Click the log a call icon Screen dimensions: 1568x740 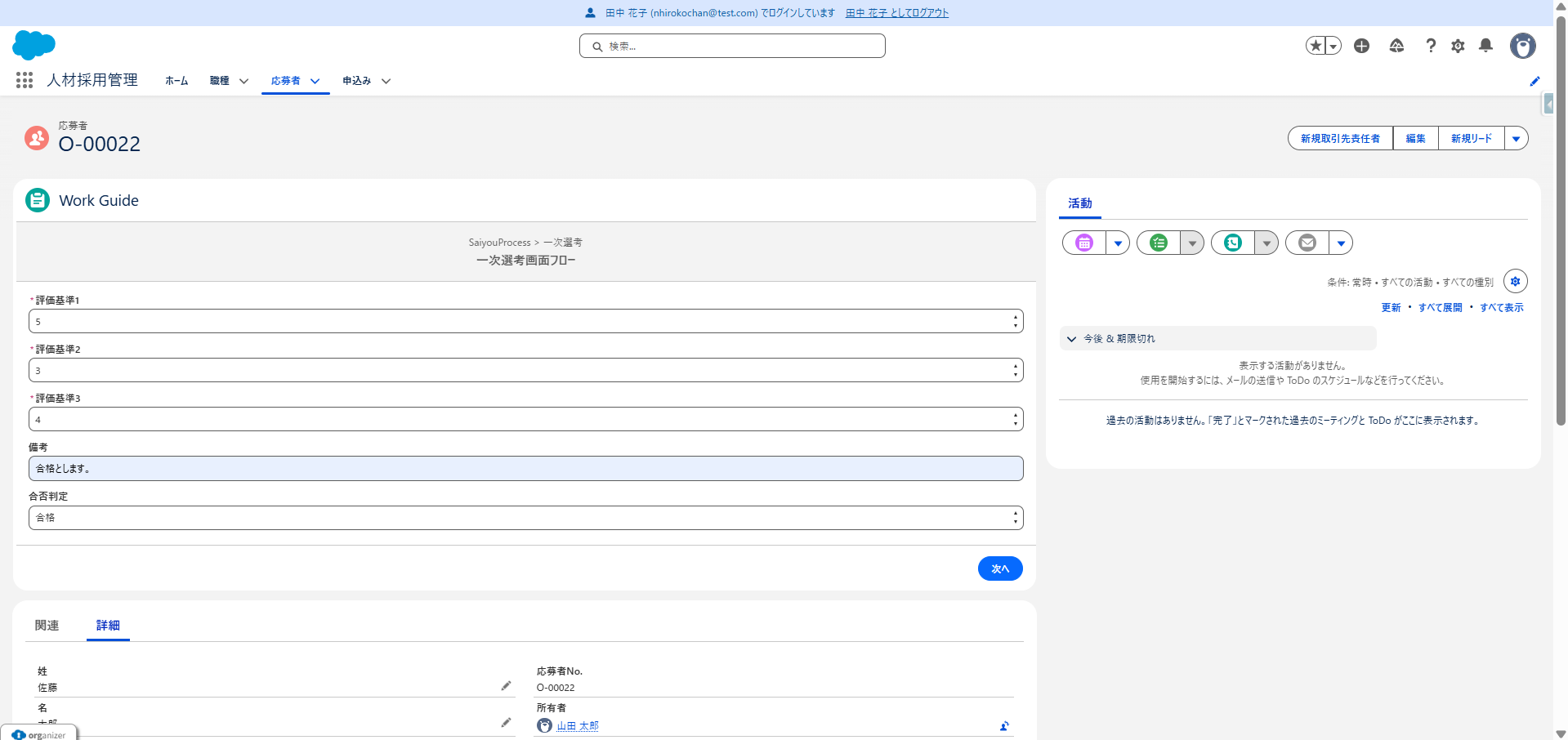pos(1233,243)
